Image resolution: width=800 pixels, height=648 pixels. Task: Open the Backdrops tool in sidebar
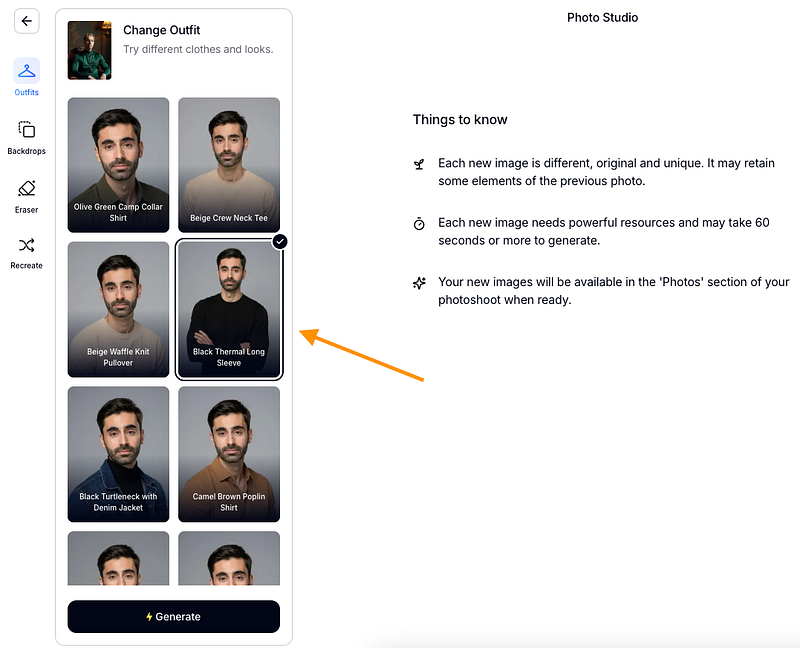pyautogui.click(x=27, y=130)
